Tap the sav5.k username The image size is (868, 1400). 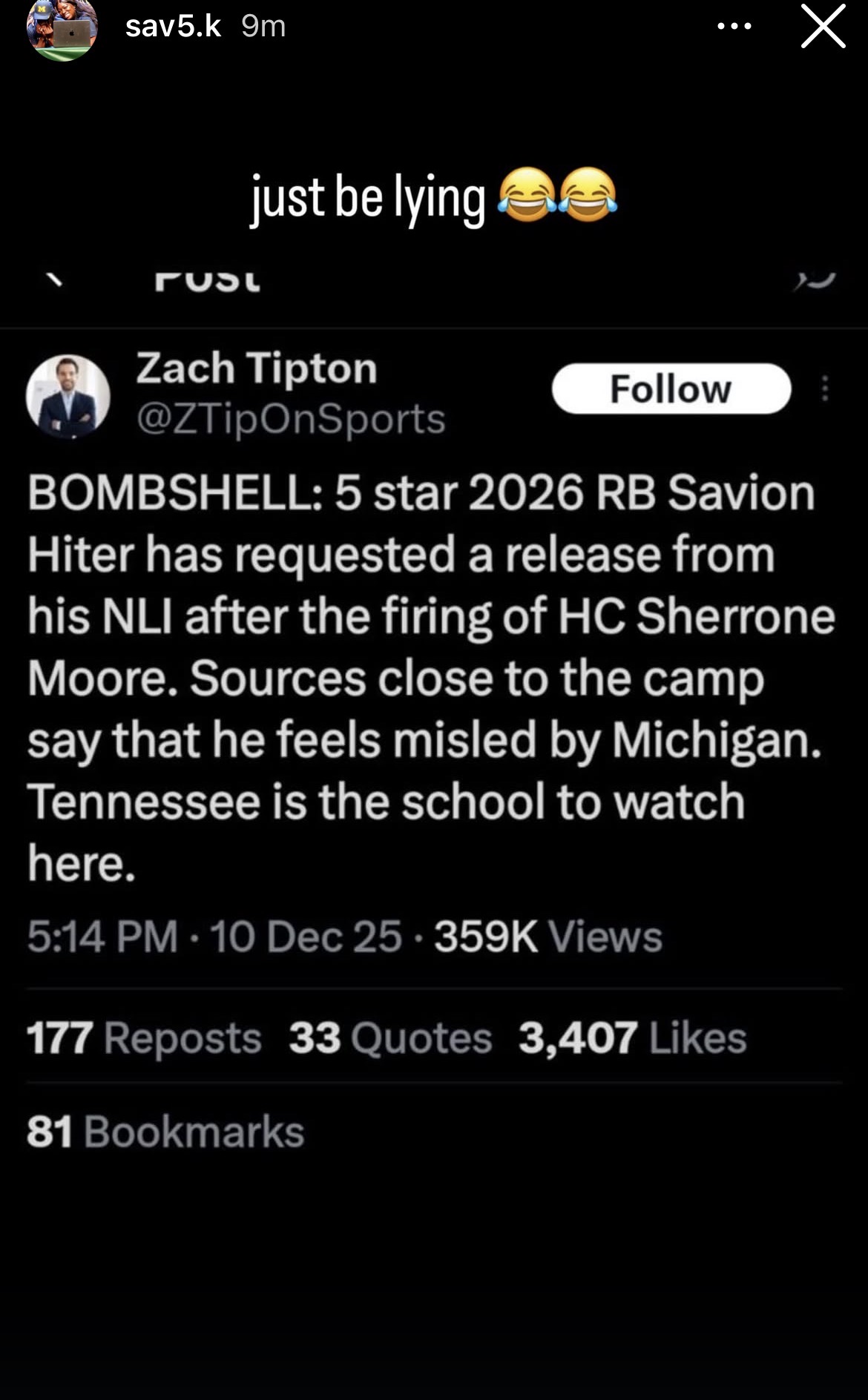click(173, 27)
